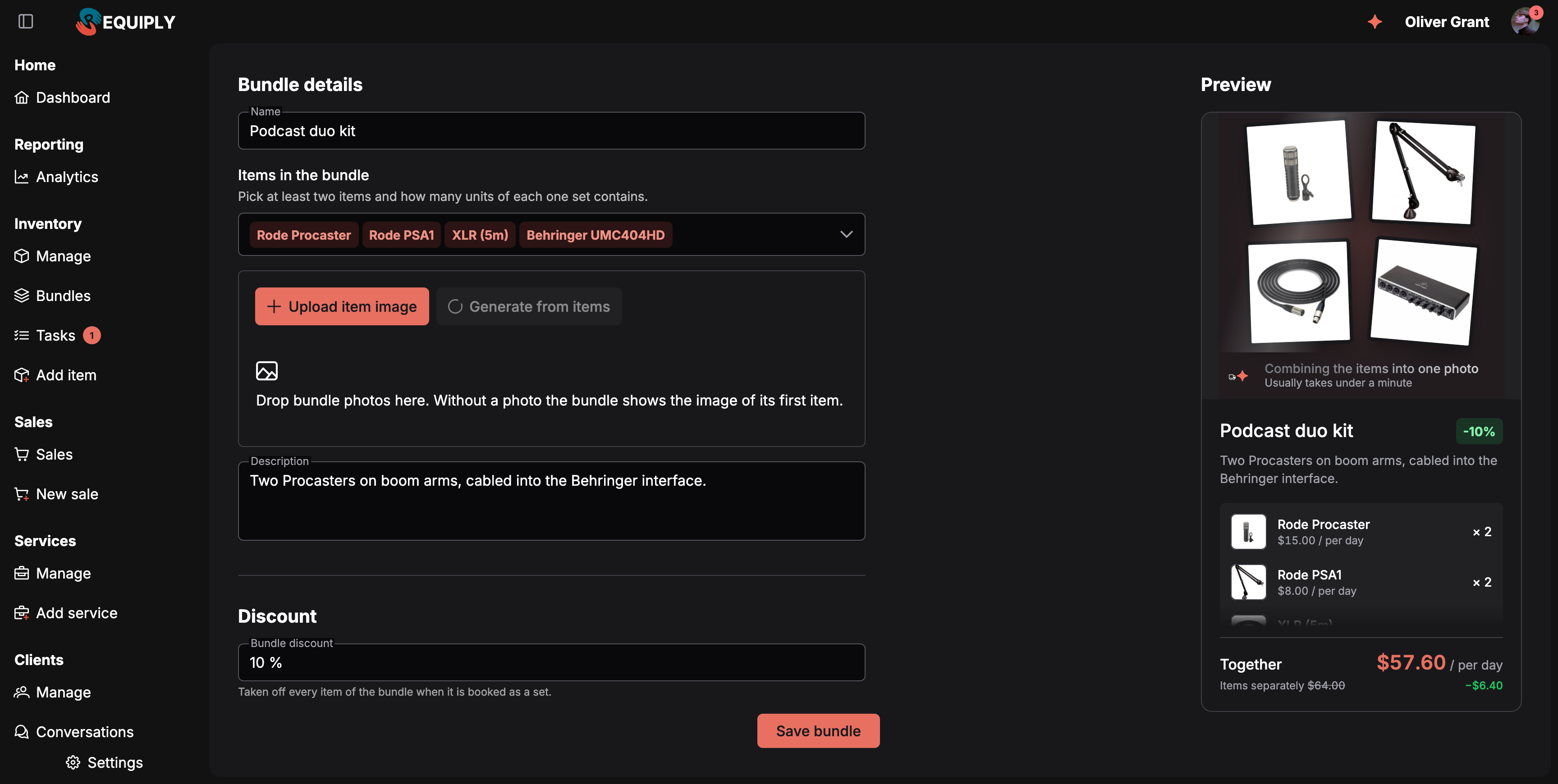
Task: Click the microphone preview photo
Action: [1298, 173]
